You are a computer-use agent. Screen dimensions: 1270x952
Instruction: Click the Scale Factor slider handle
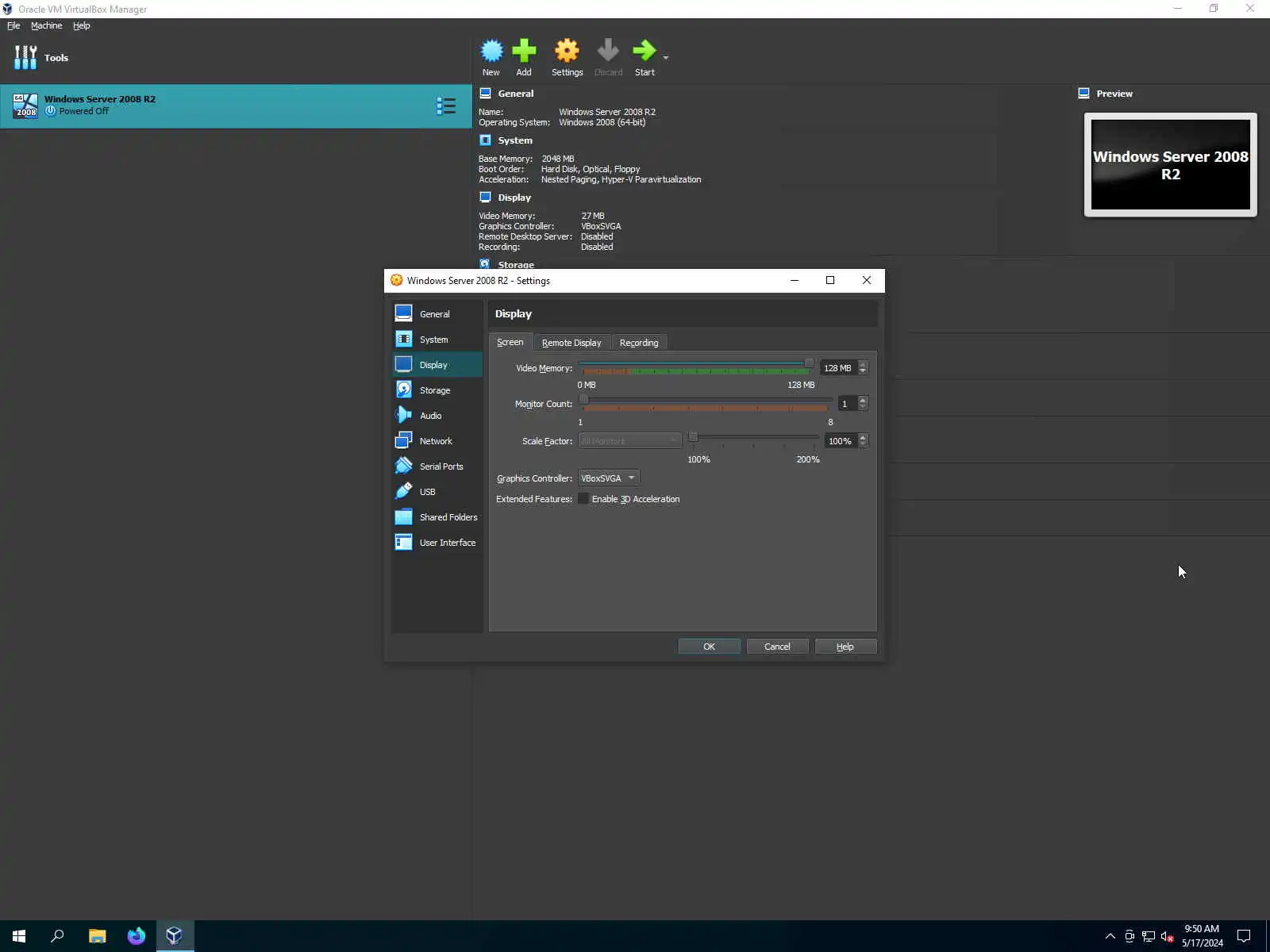pyautogui.click(x=693, y=436)
